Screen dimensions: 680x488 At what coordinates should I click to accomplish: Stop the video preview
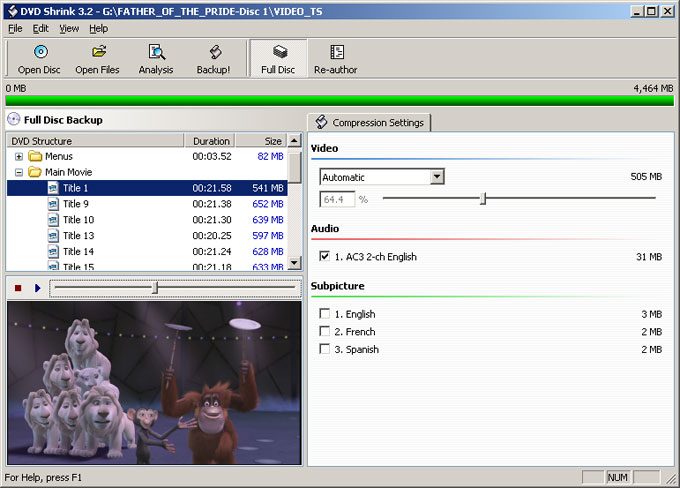click(18, 288)
